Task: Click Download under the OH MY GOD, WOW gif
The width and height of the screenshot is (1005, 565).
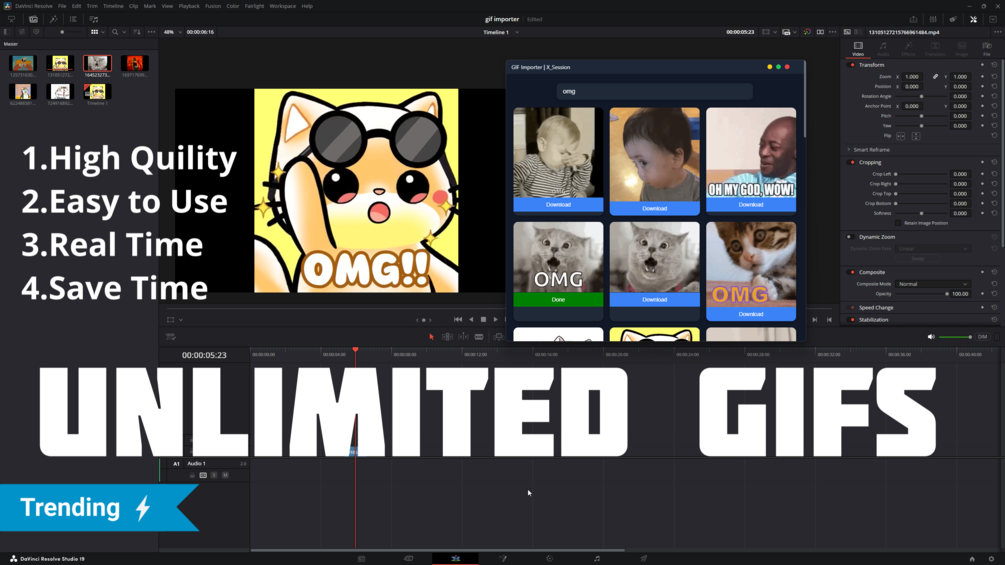Action: click(x=751, y=205)
